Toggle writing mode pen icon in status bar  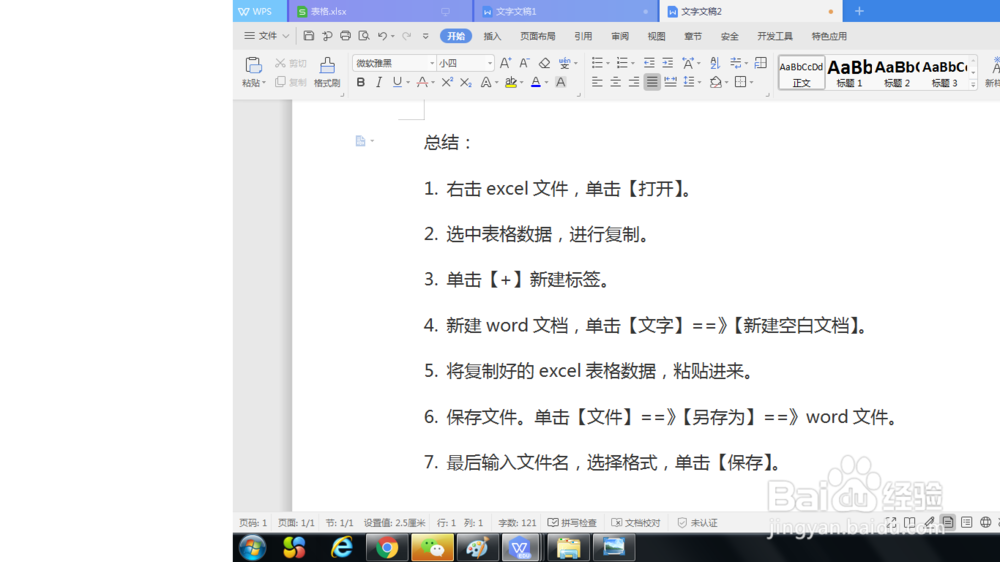[x=929, y=522]
